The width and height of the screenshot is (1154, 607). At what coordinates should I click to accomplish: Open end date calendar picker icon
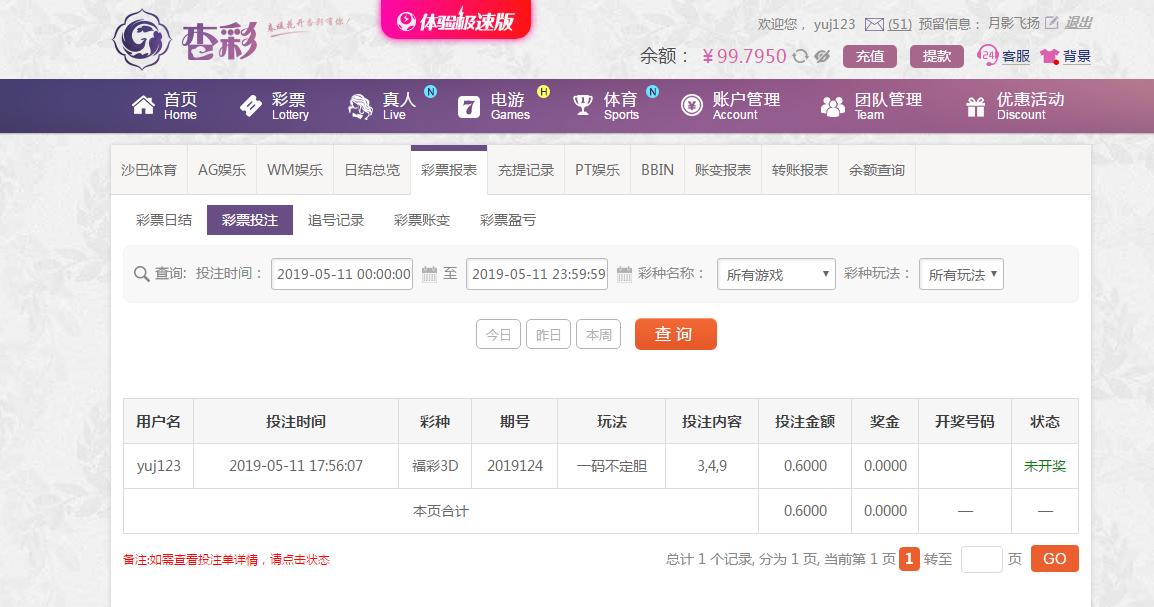pos(624,274)
